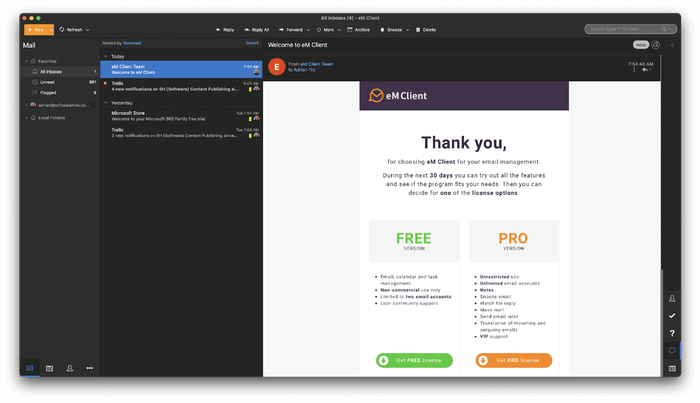Screen dimensions: 700x403
Task: Expand the adrian@softwarehow account
Action: 26,105
